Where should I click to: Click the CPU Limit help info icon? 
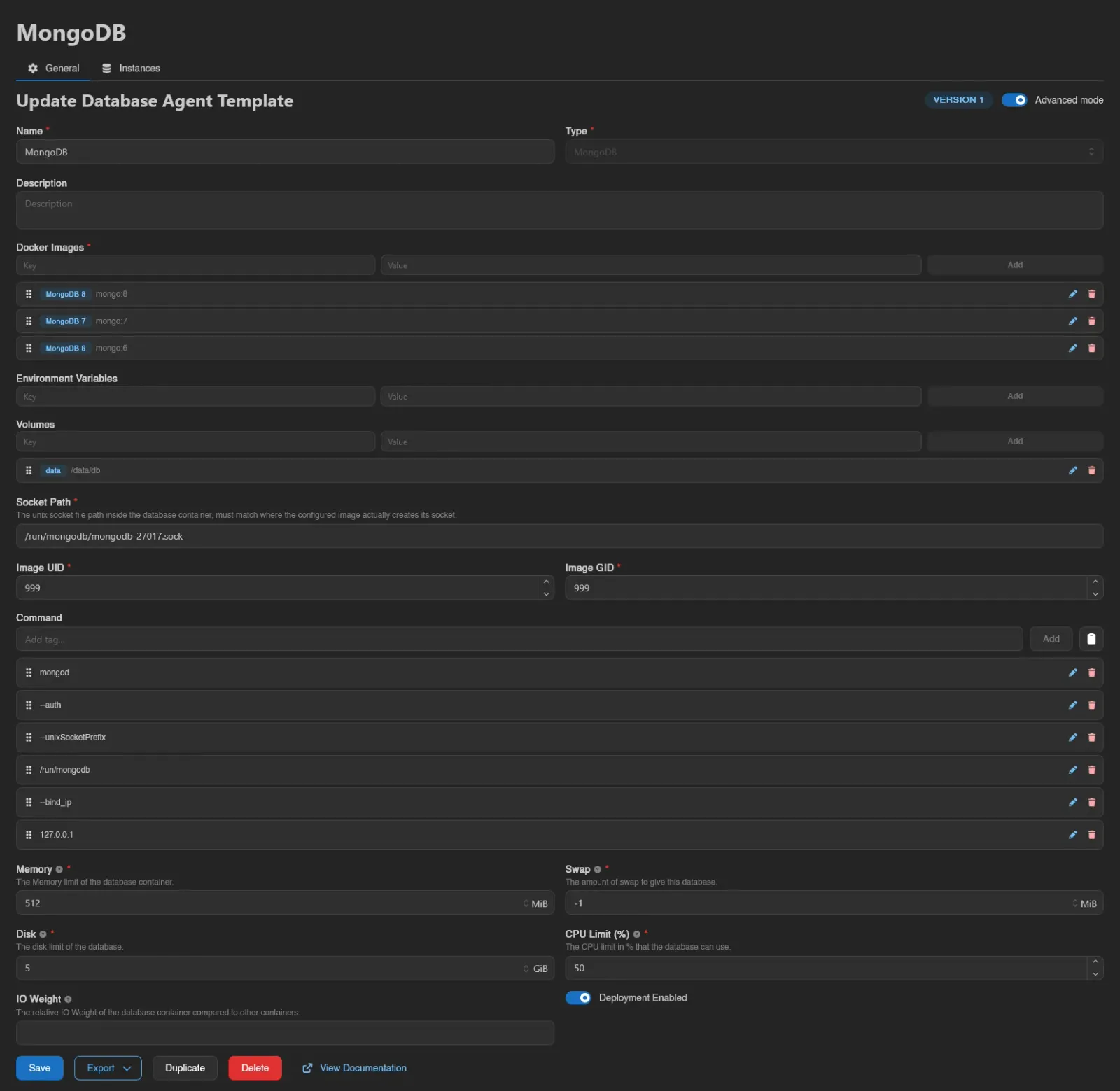tap(636, 934)
